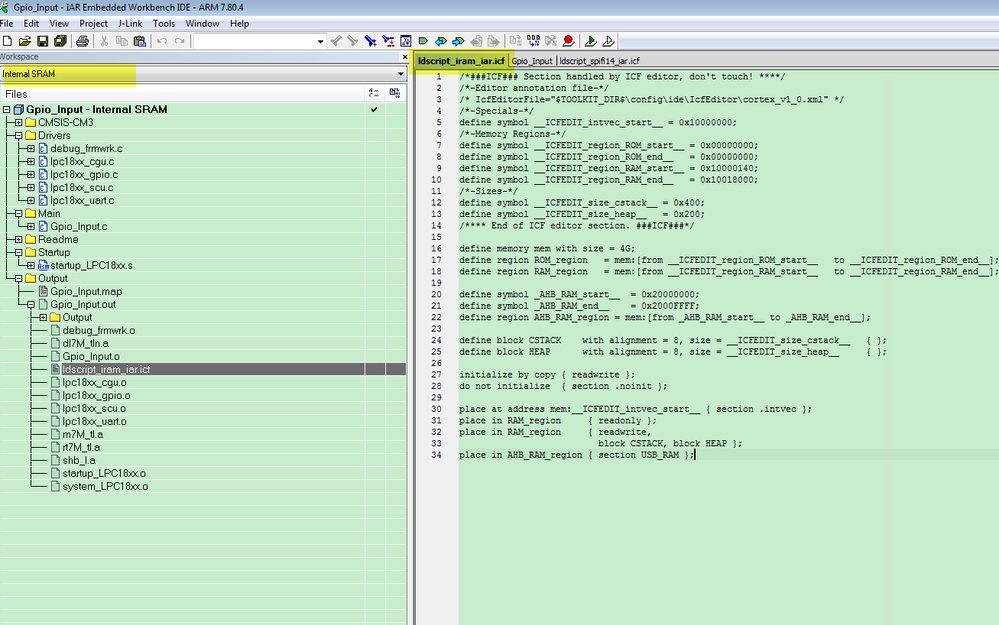The image size is (999, 625).
Task: Click the build configuration column header icon
Action: 374,94
